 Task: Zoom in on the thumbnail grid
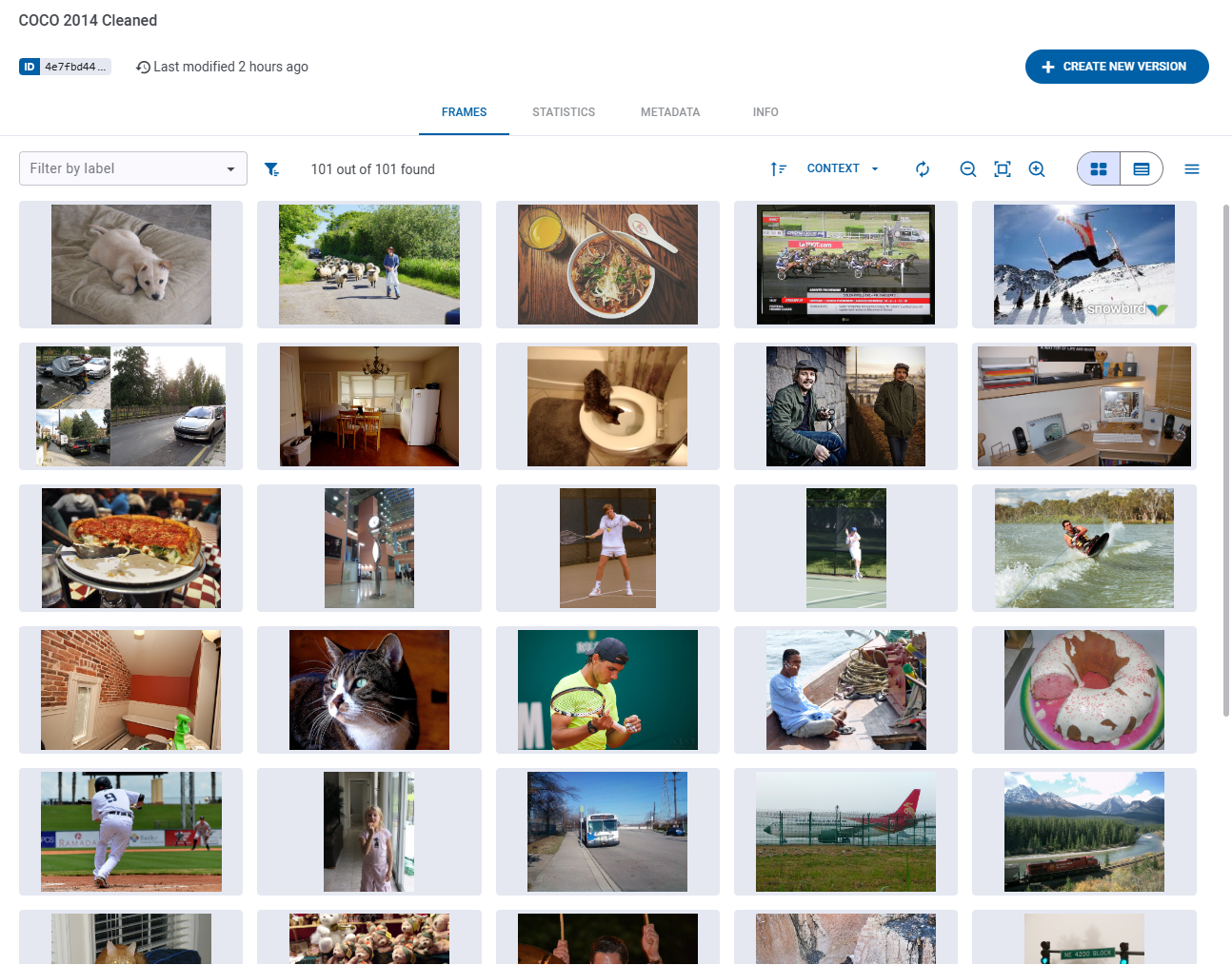point(1037,168)
